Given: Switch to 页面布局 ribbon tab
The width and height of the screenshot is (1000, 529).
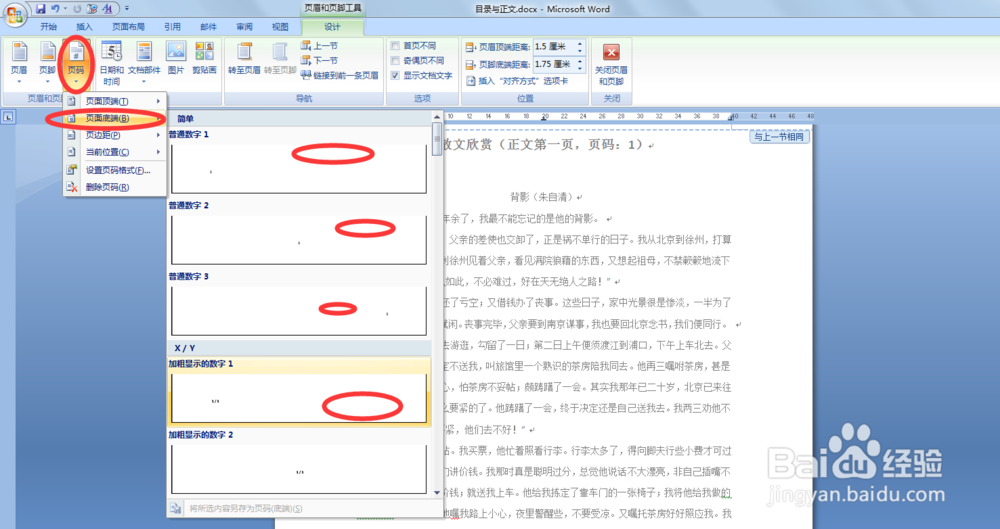Looking at the screenshot, I should (x=128, y=27).
